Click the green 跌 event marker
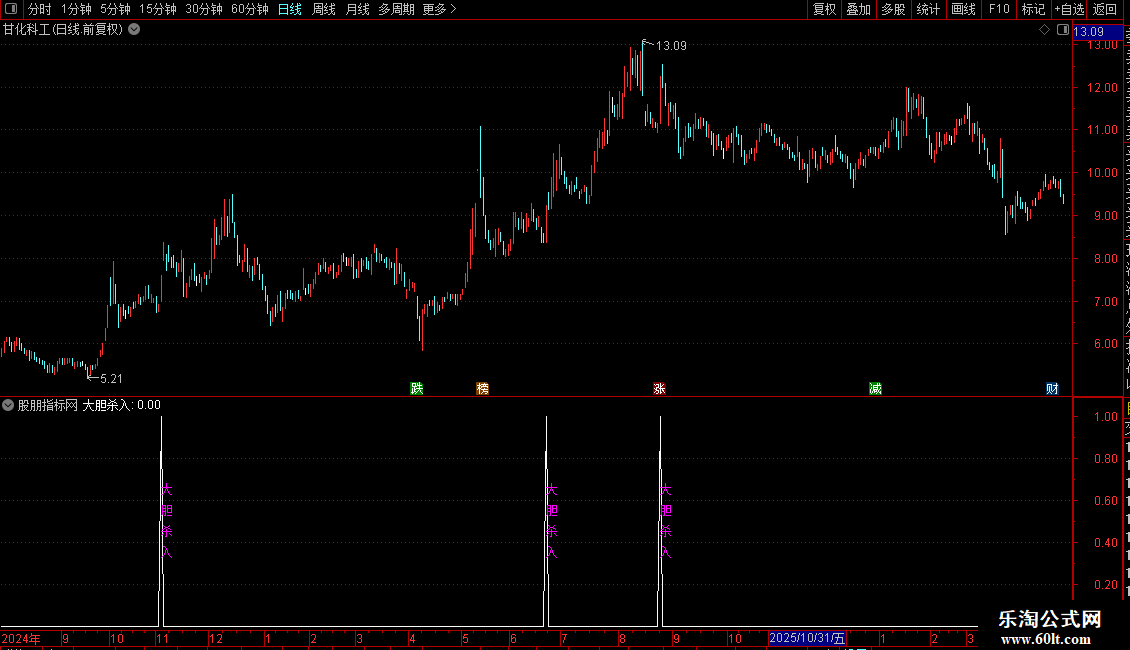Image resolution: width=1130 pixels, height=650 pixels. pos(417,388)
